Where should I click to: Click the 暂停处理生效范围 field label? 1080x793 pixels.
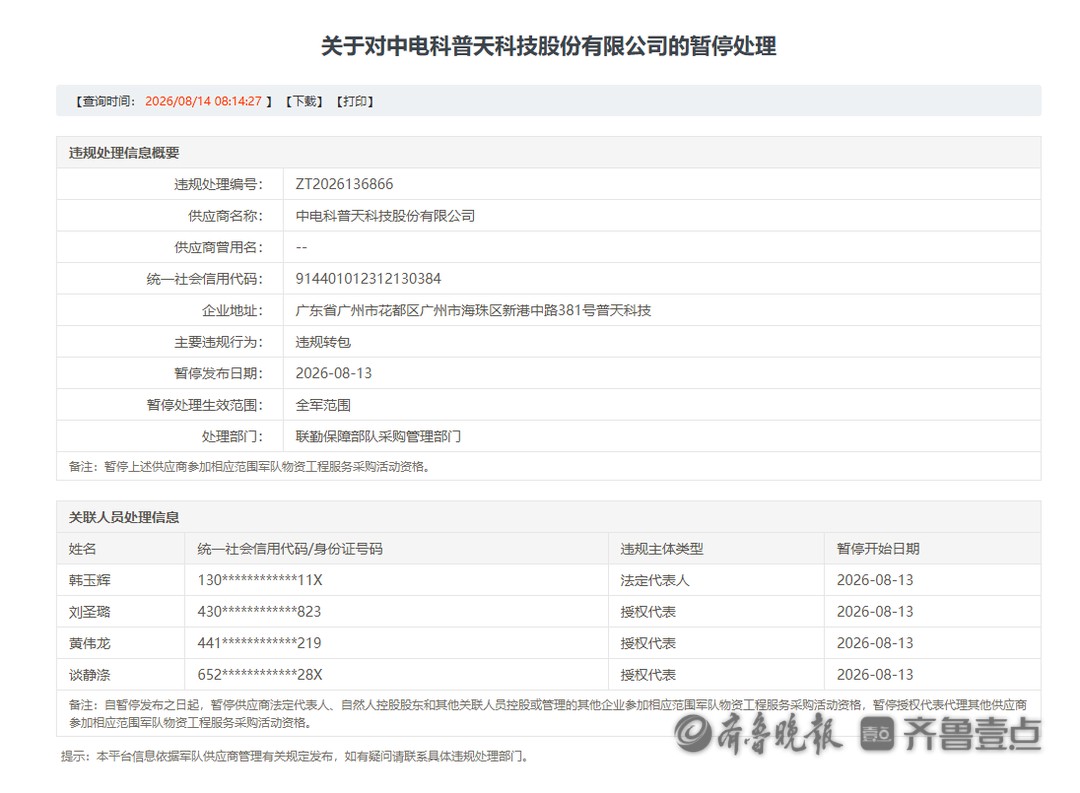coord(205,405)
